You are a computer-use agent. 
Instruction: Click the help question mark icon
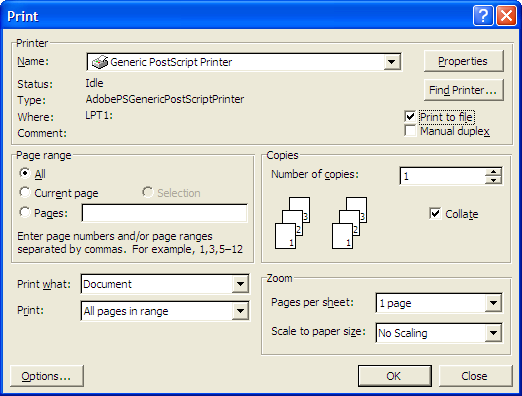483,16
